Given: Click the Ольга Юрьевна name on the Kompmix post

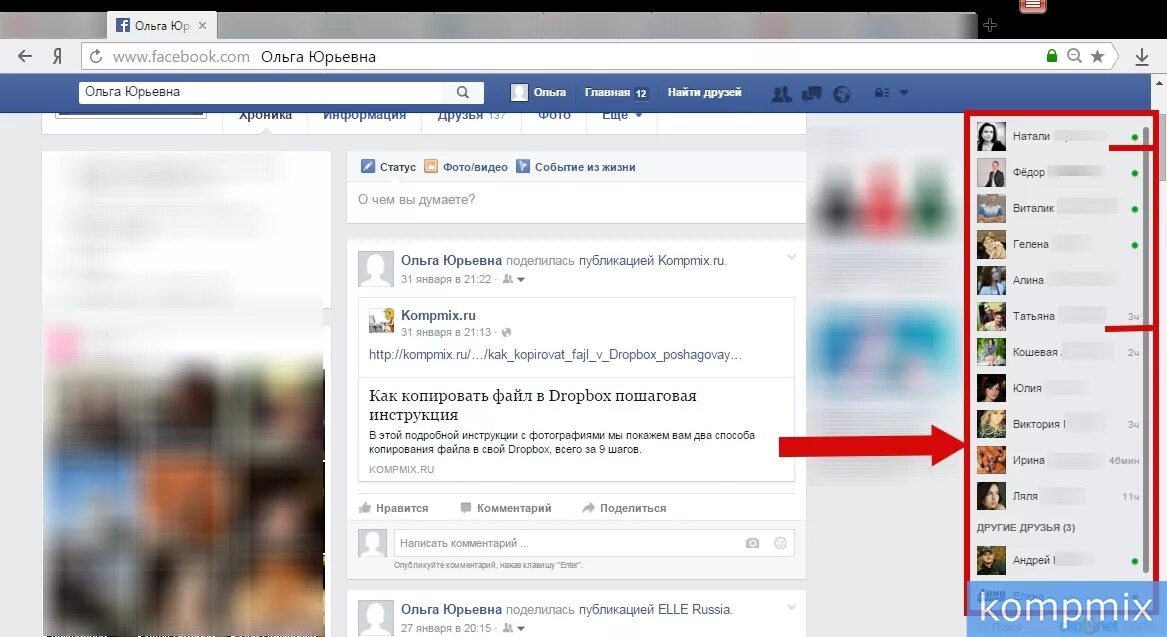Looking at the screenshot, I should [x=451, y=260].
